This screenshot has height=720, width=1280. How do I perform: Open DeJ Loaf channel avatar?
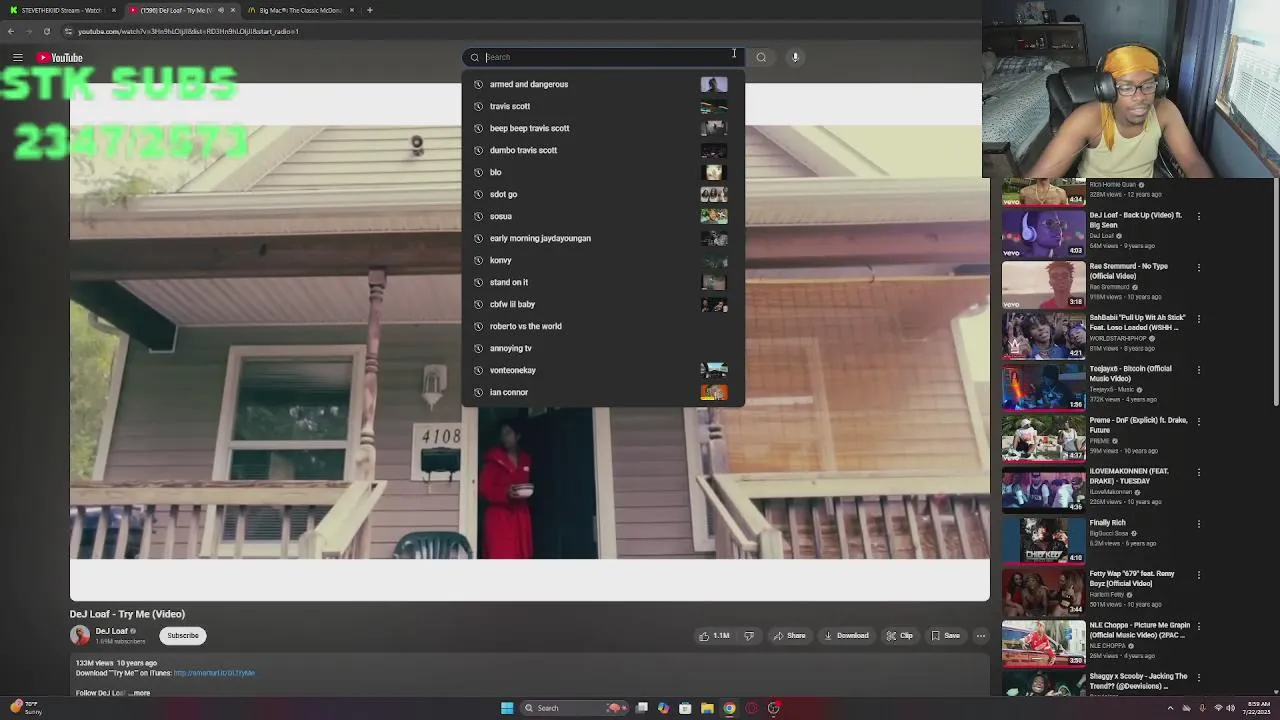[79, 635]
